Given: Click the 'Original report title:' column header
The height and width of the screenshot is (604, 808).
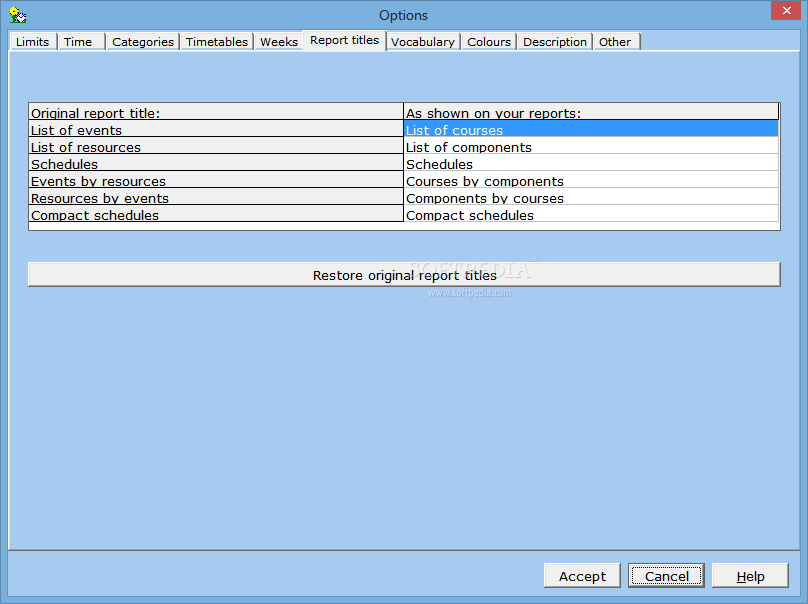Looking at the screenshot, I should coord(216,112).
